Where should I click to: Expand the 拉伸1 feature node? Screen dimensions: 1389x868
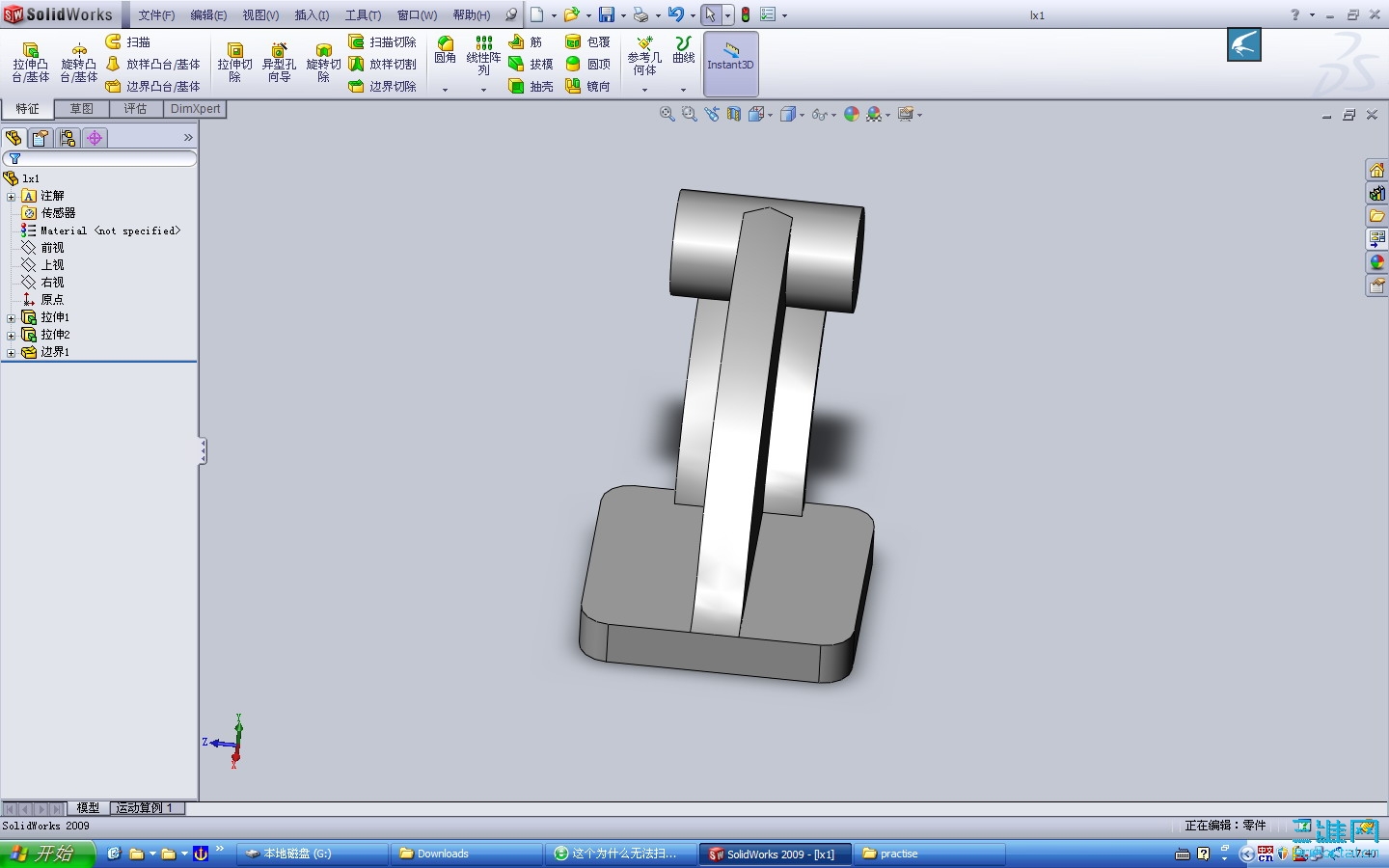tap(11, 317)
